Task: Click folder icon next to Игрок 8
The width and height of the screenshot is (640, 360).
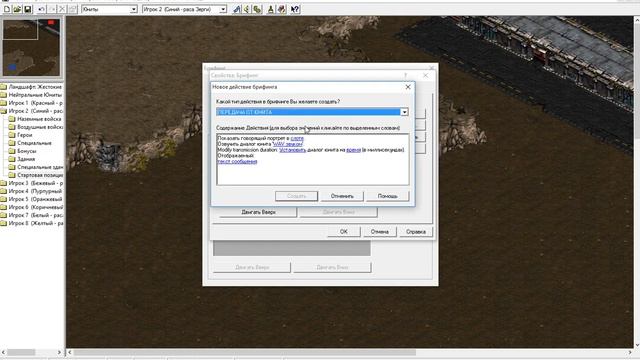Action: point(4,223)
